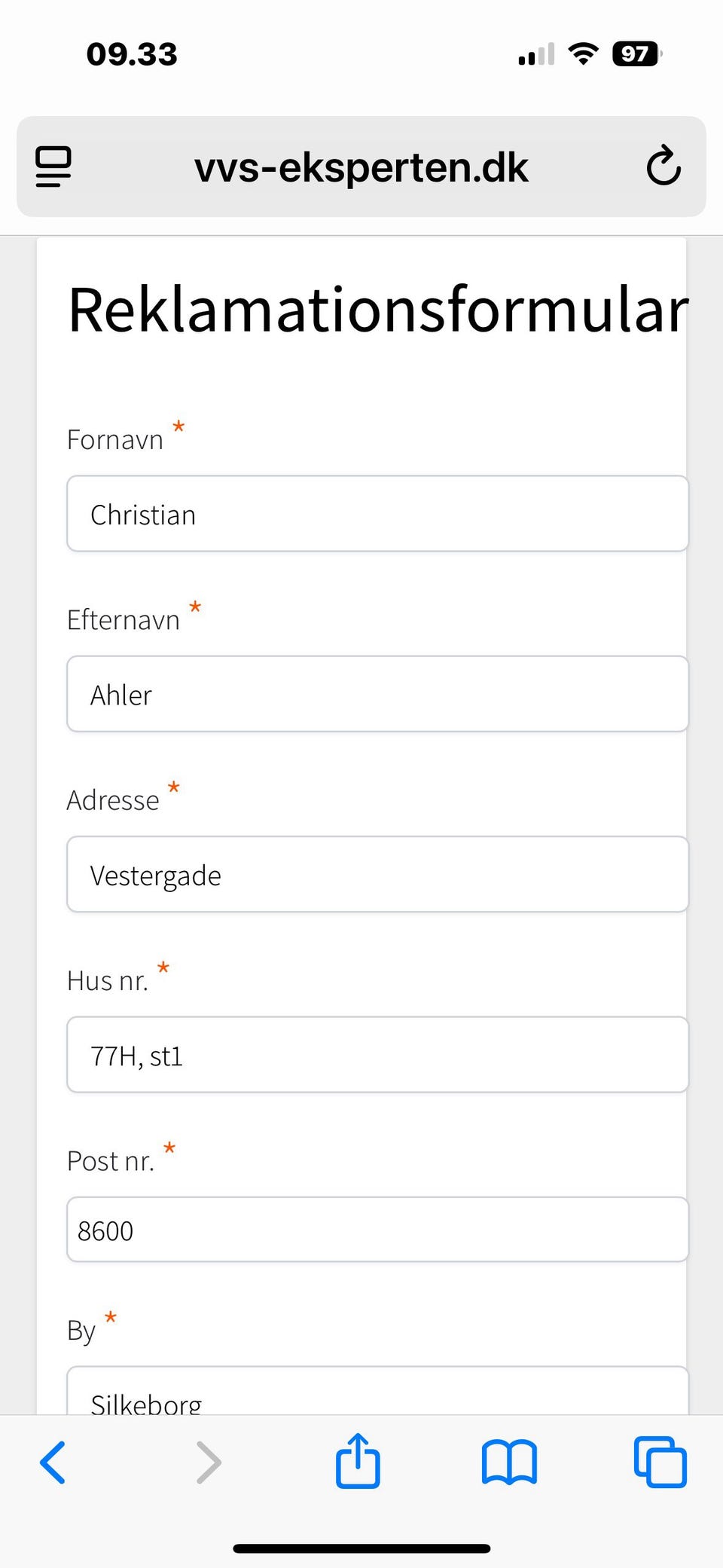Viewport: 723px width, 1568px height.
Task: Tap the vvs-eksperten.dk URL text
Action: pyautogui.click(x=361, y=167)
